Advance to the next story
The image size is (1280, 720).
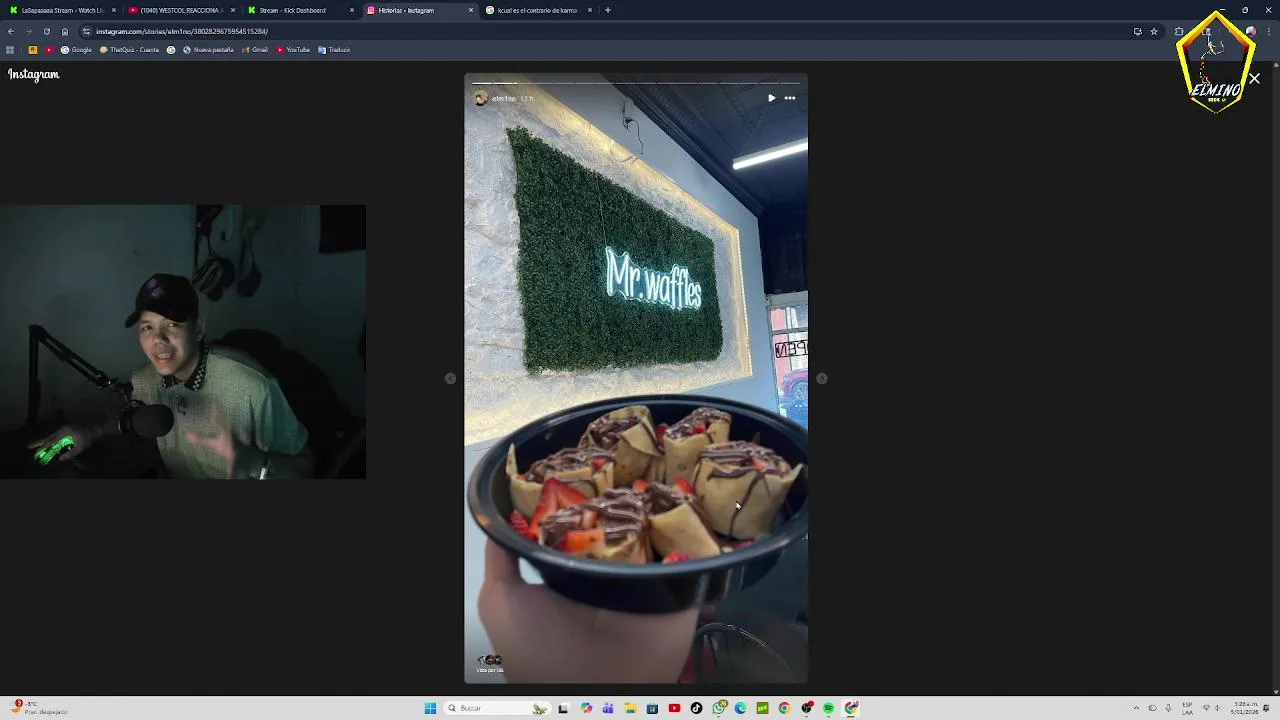click(x=821, y=378)
